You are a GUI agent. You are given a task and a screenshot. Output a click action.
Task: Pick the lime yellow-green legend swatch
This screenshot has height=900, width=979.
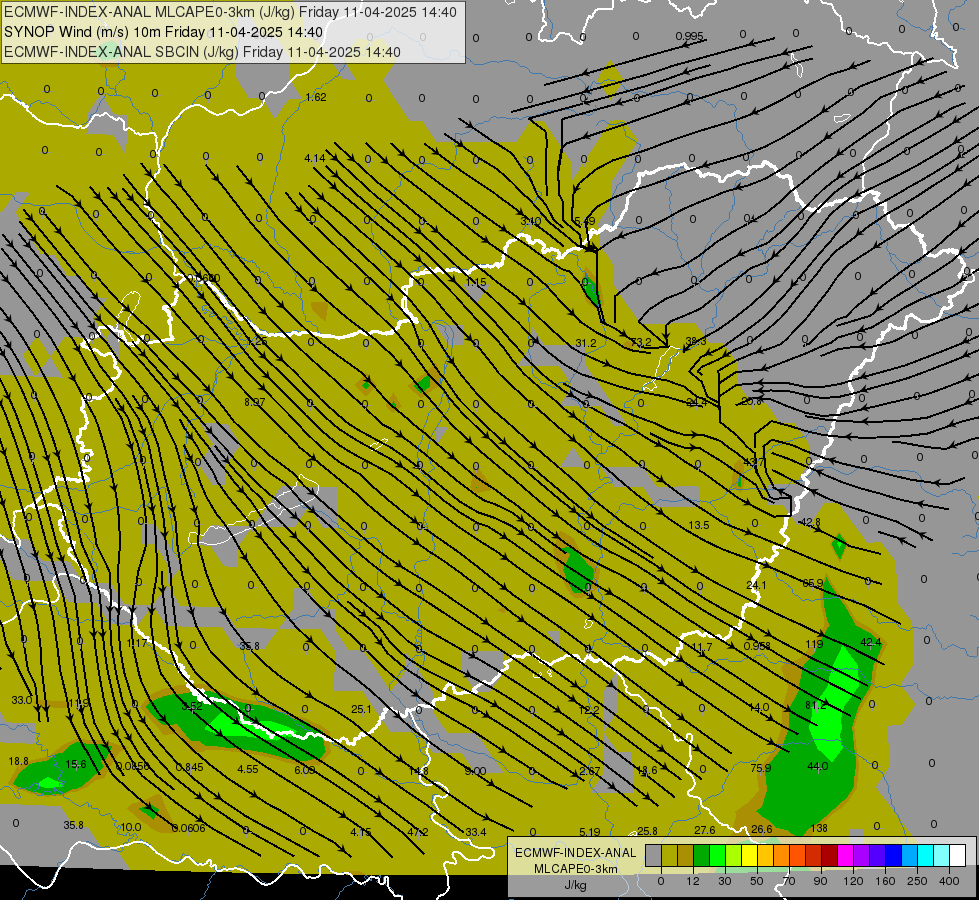[x=734, y=856]
